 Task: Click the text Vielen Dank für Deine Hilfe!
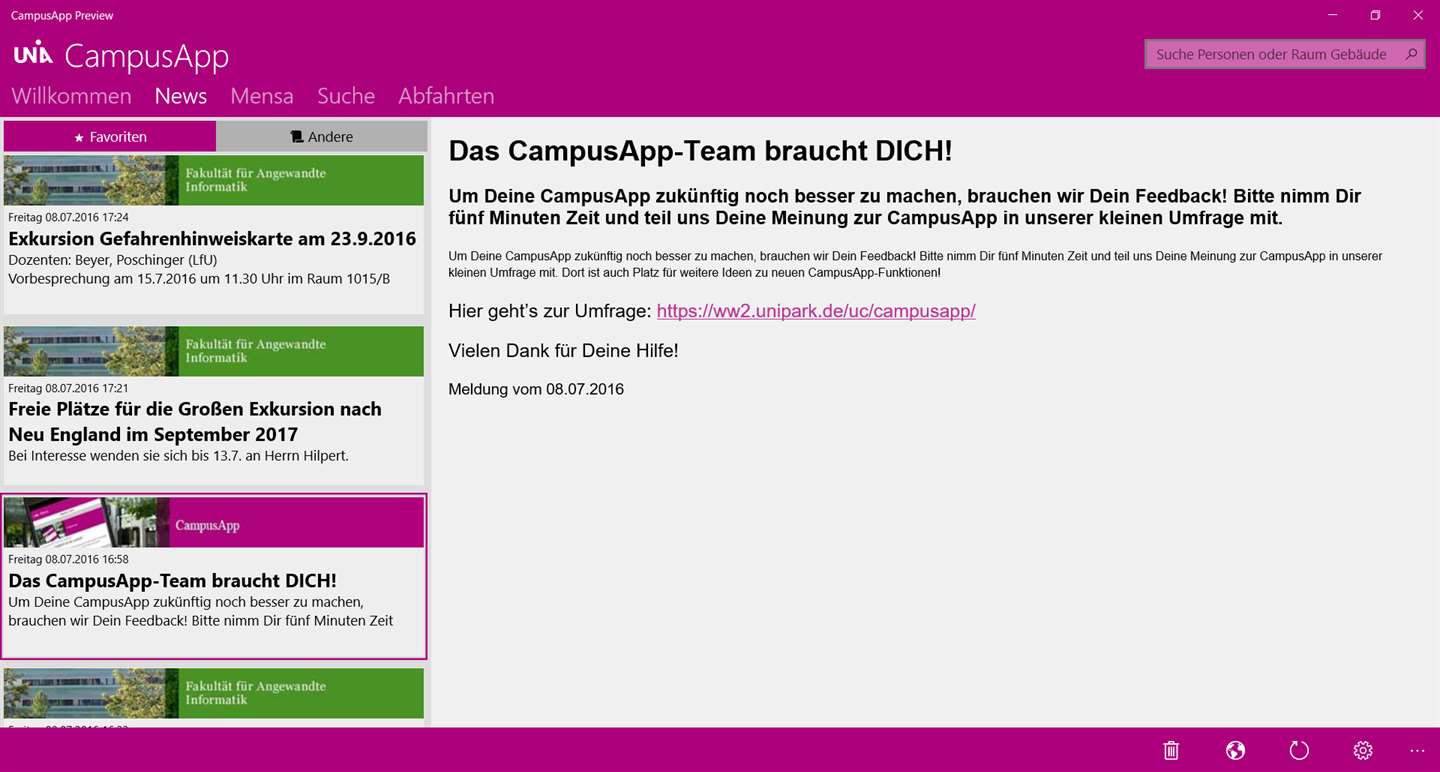[563, 351]
